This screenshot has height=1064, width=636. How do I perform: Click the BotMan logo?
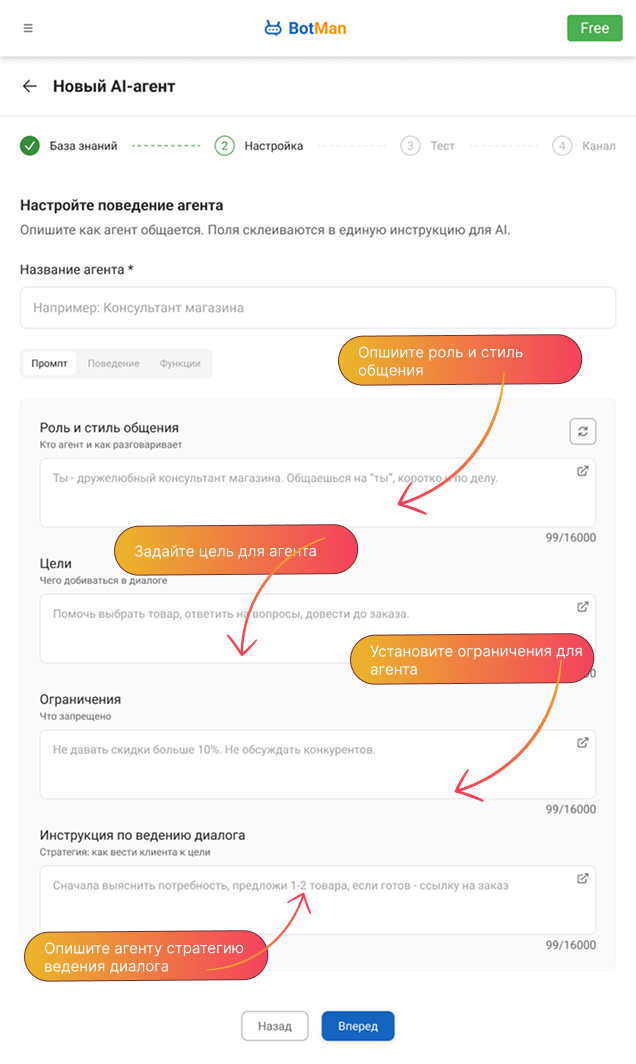[x=305, y=28]
